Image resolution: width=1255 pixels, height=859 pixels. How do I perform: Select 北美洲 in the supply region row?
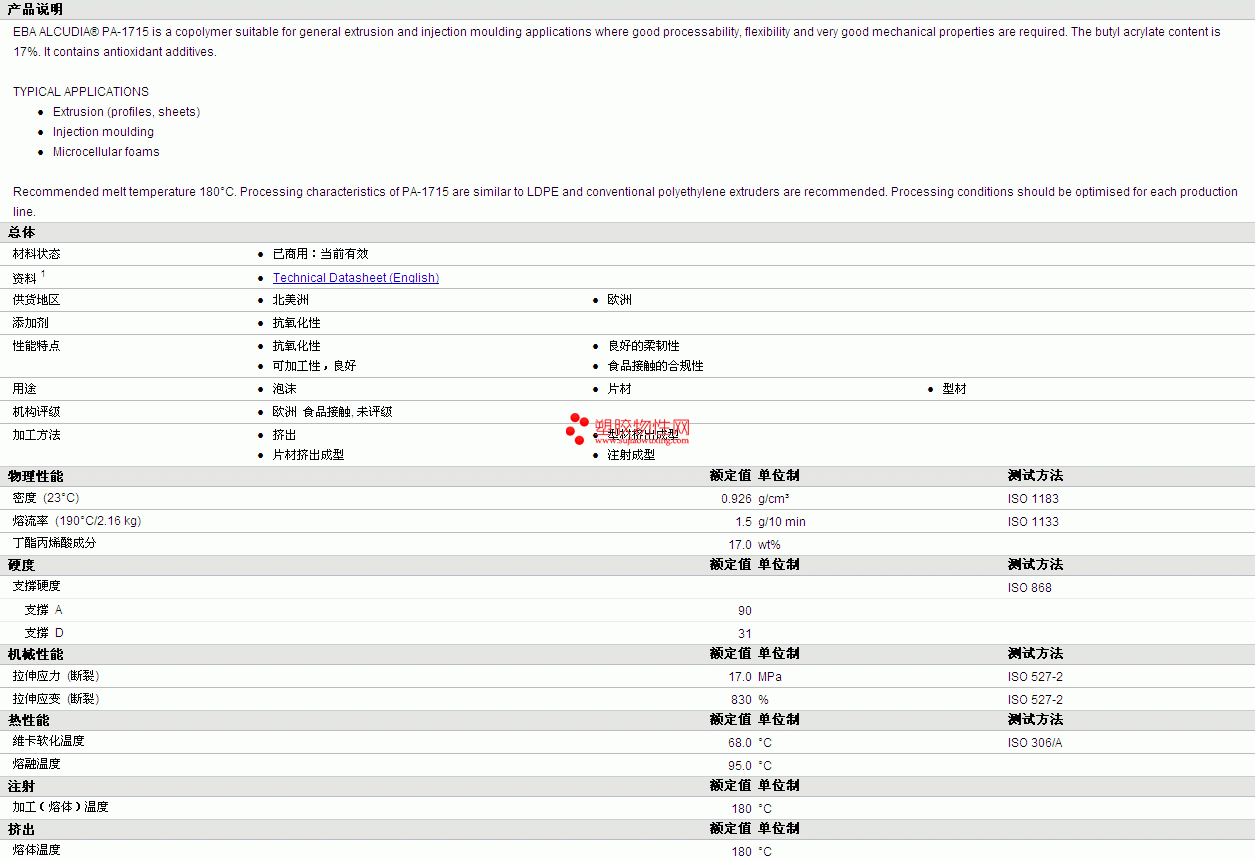pos(291,300)
